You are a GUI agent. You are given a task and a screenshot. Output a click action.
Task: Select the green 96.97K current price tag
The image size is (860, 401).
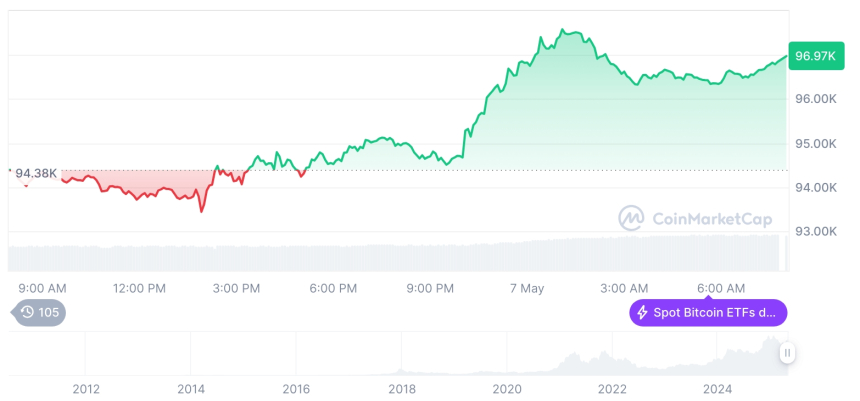(815, 55)
